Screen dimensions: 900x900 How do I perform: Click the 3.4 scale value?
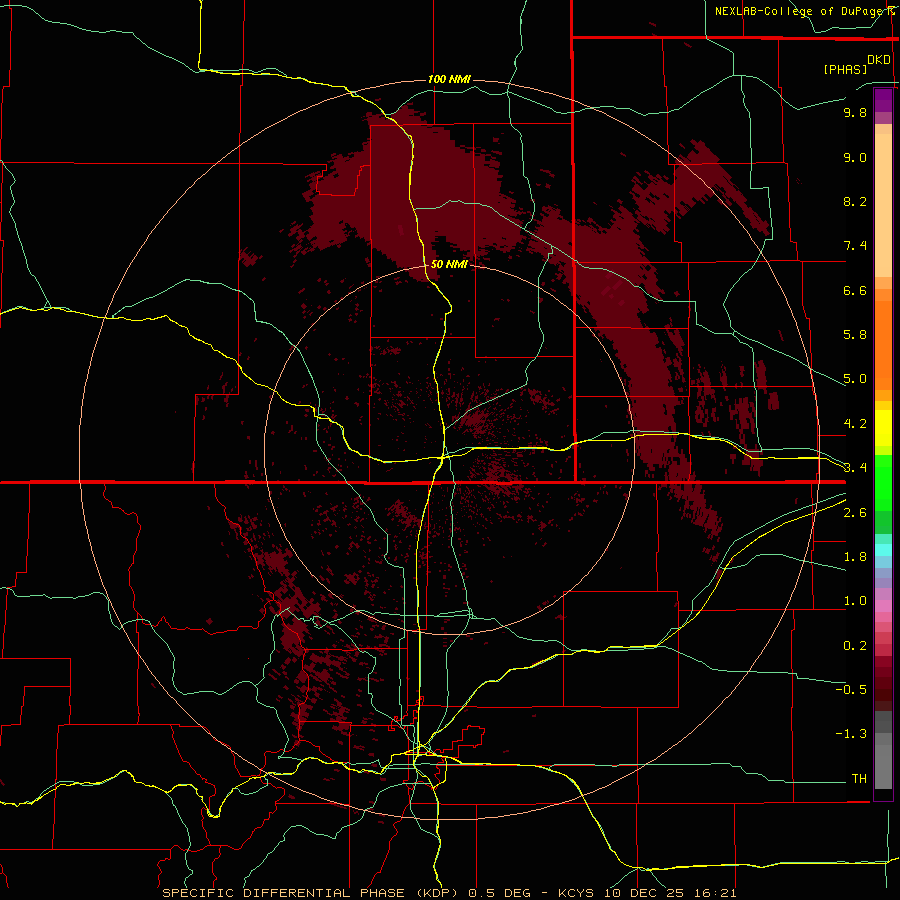pyautogui.click(x=855, y=468)
